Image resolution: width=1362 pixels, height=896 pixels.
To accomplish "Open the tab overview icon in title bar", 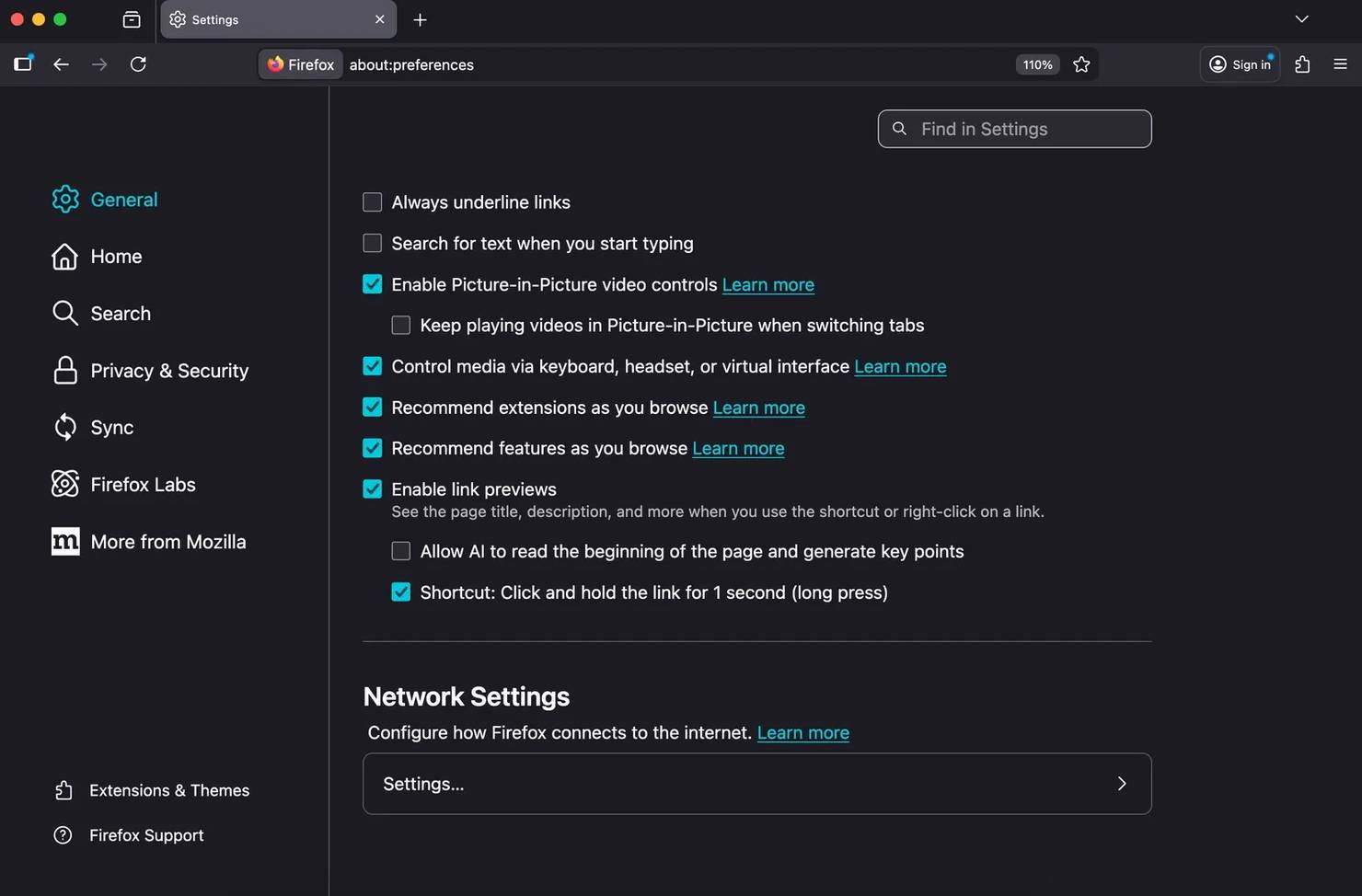I will point(132,19).
